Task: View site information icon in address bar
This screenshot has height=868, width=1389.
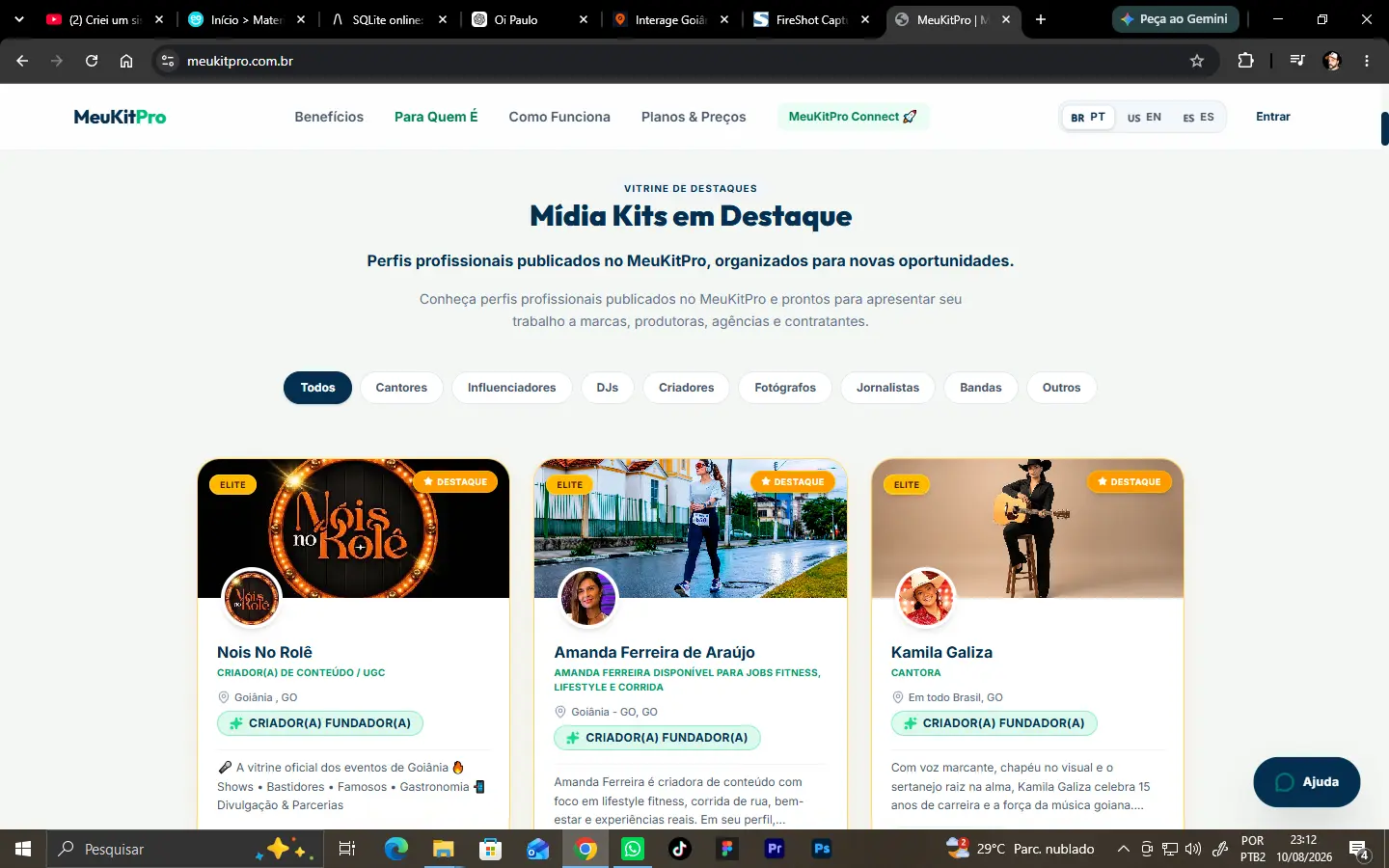Action: click(x=168, y=61)
